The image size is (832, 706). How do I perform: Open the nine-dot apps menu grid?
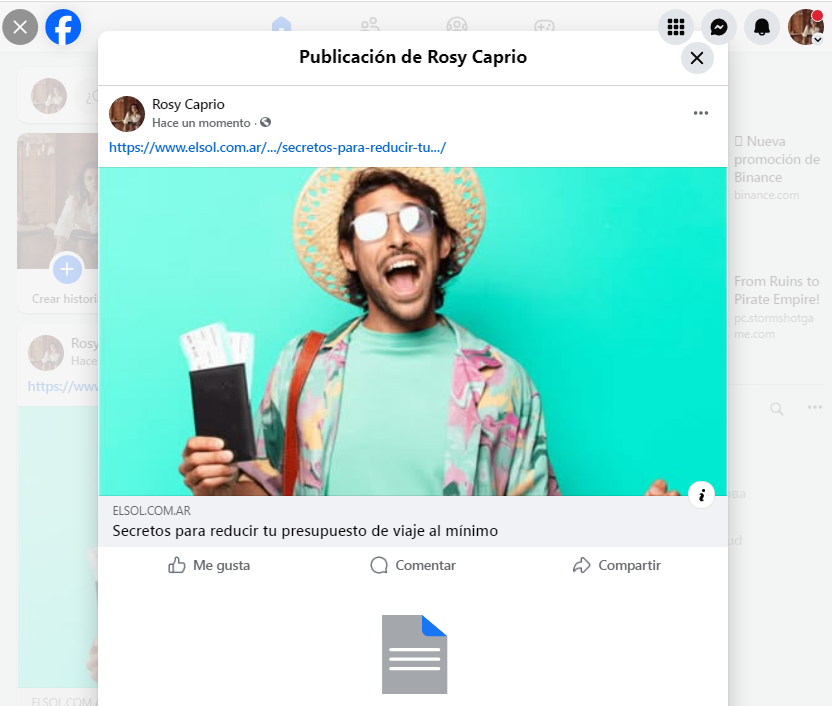675,27
